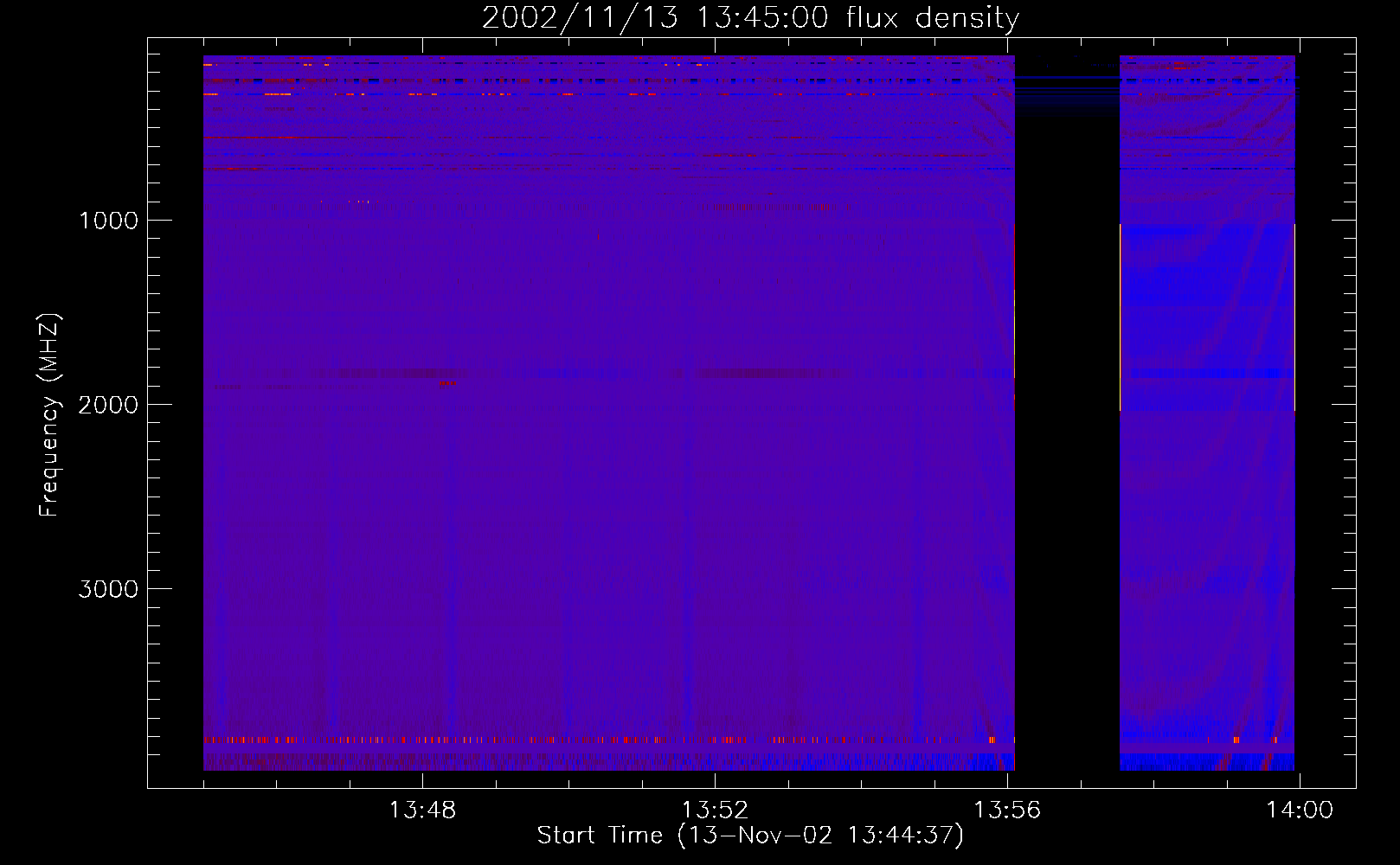Click the 13:52 time tick label

715,811
